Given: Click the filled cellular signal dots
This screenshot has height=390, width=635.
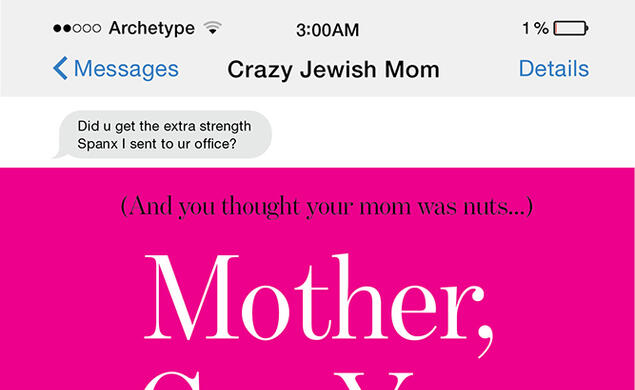Looking at the screenshot, I should click(x=62, y=28).
